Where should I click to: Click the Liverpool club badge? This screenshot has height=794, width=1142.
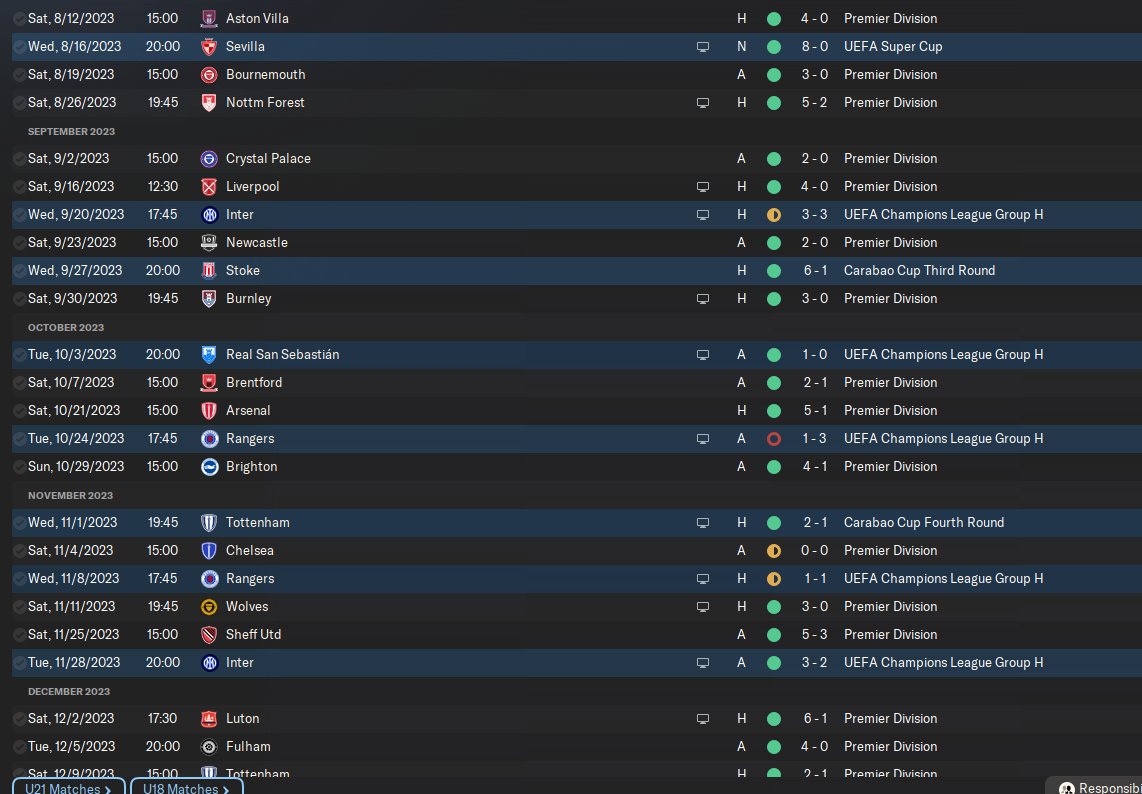coord(209,186)
